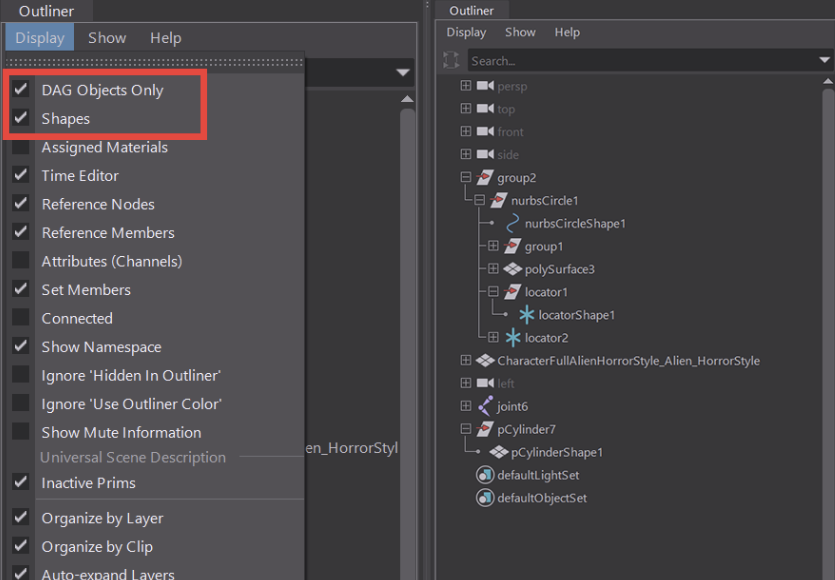The image size is (835, 580).
Task: Select the left Outliner tab
Action: tap(47, 11)
